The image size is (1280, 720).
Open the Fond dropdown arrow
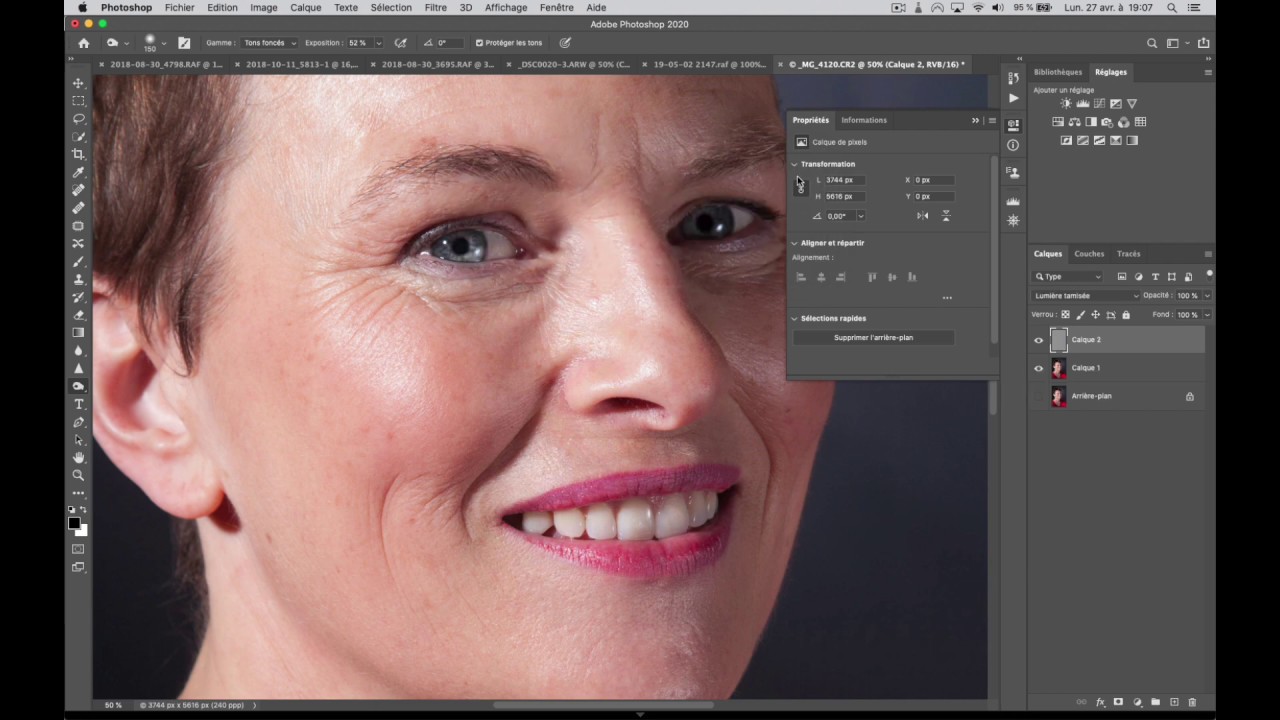point(1207,315)
